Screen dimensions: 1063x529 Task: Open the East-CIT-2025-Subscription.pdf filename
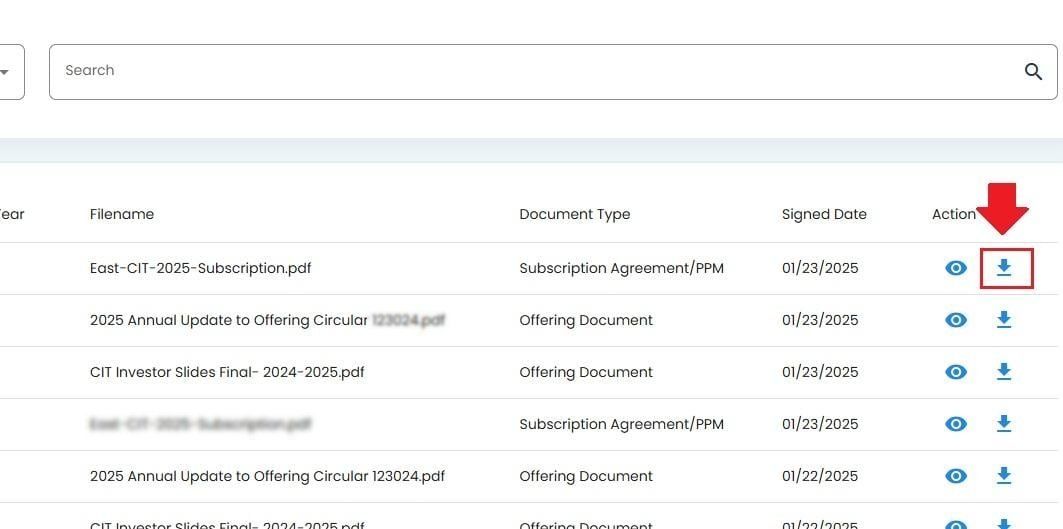200,268
